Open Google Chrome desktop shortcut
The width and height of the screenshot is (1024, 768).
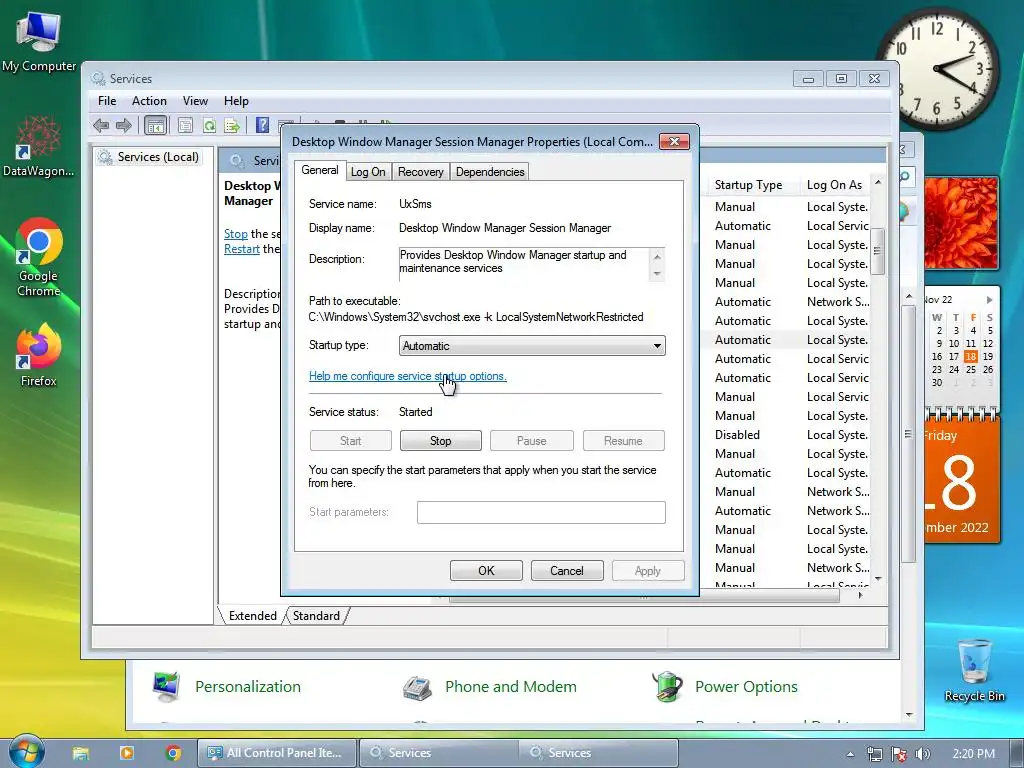(39, 257)
